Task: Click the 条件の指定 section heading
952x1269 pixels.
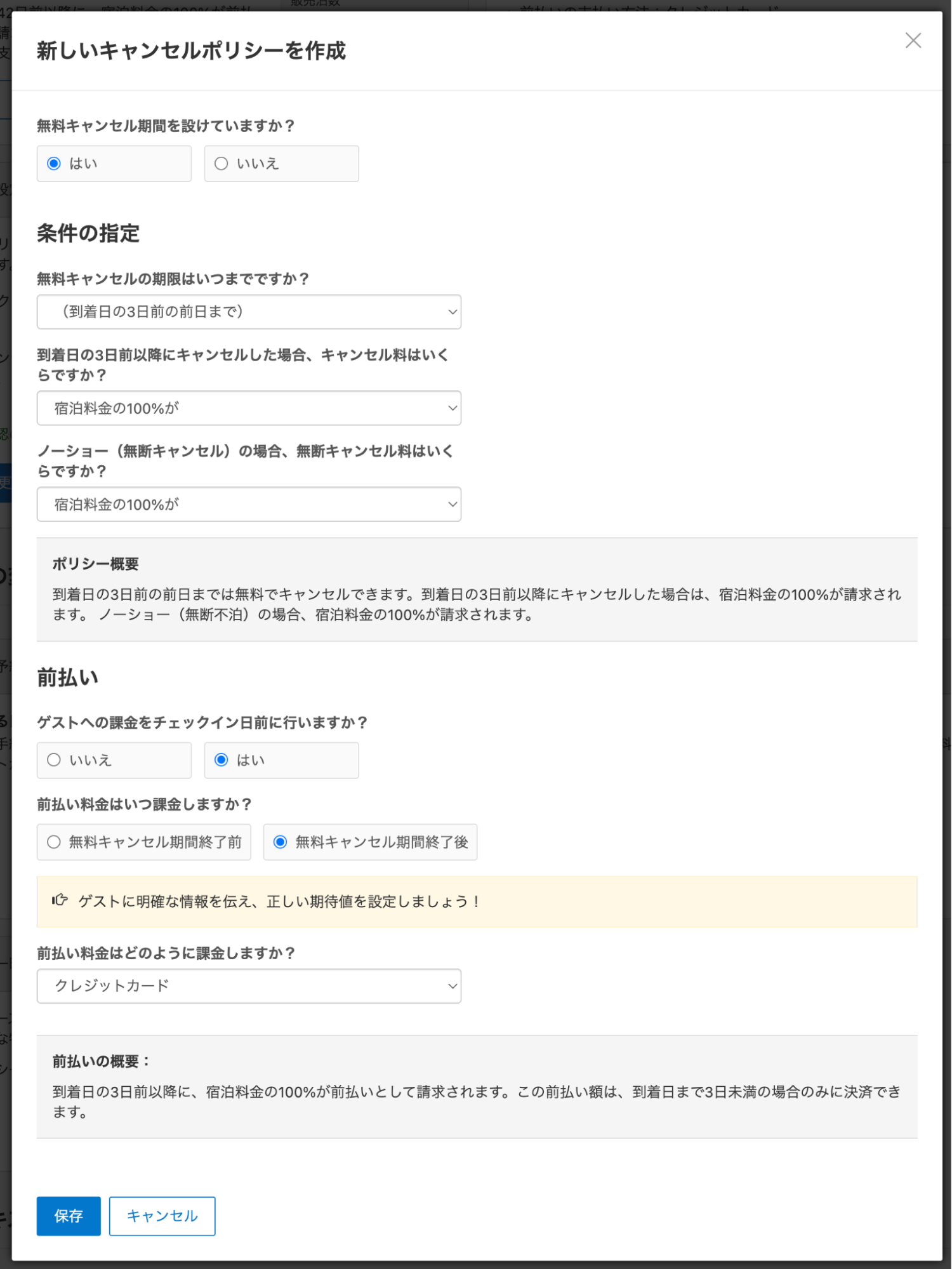Action: pos(88,234)
